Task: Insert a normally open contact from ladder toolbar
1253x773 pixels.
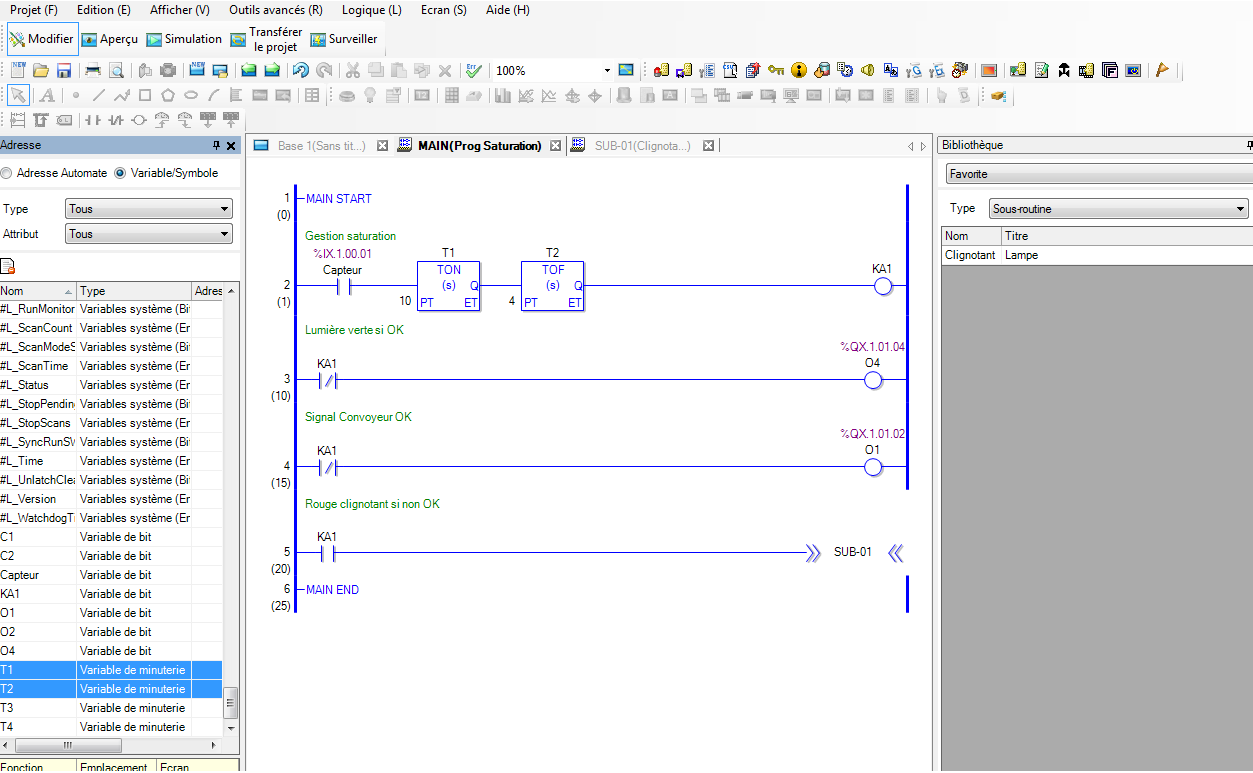Action: pyautogui.click(x=93, y=120)
